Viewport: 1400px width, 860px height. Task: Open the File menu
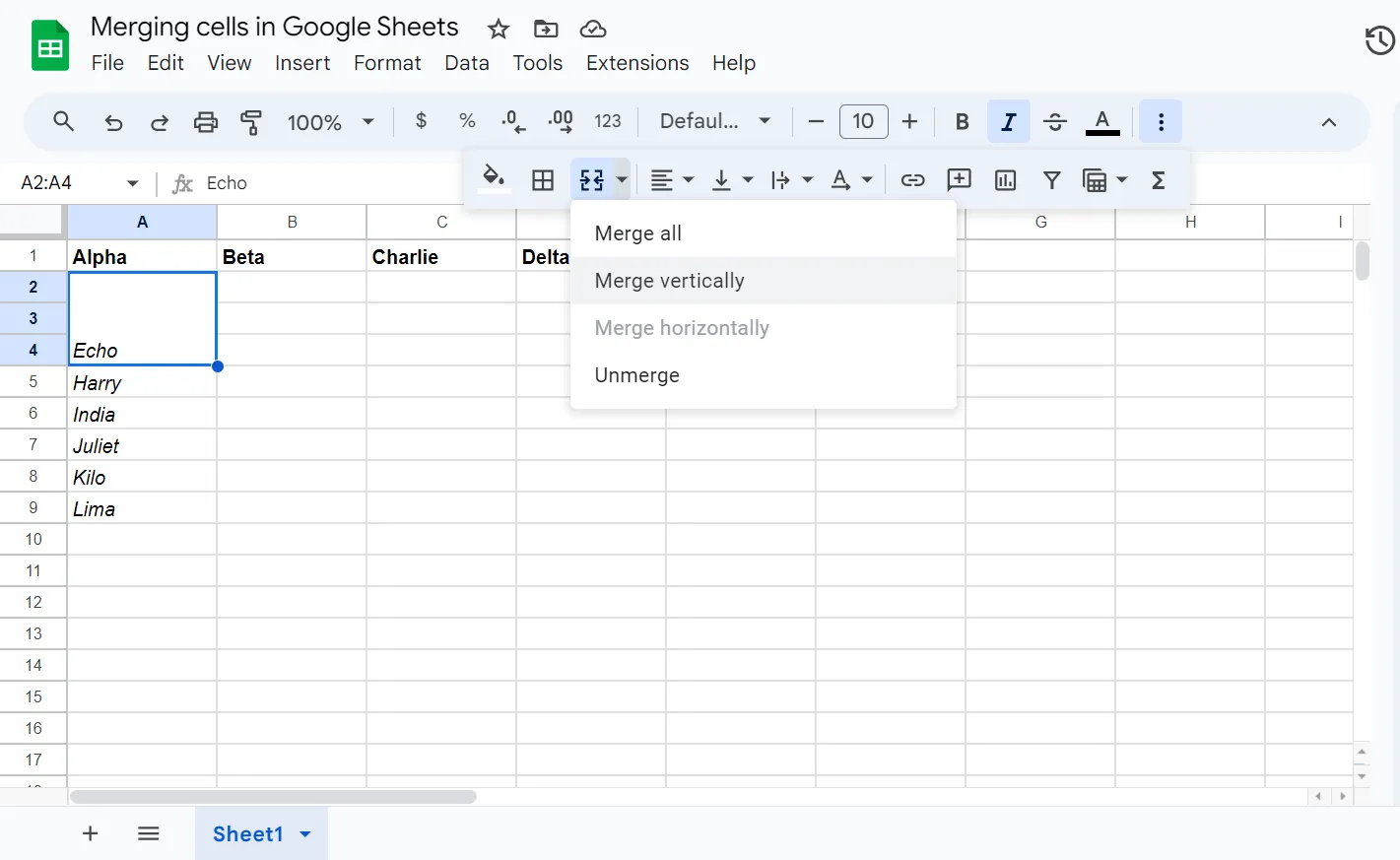pyautogui.click(x=107, y=63)
